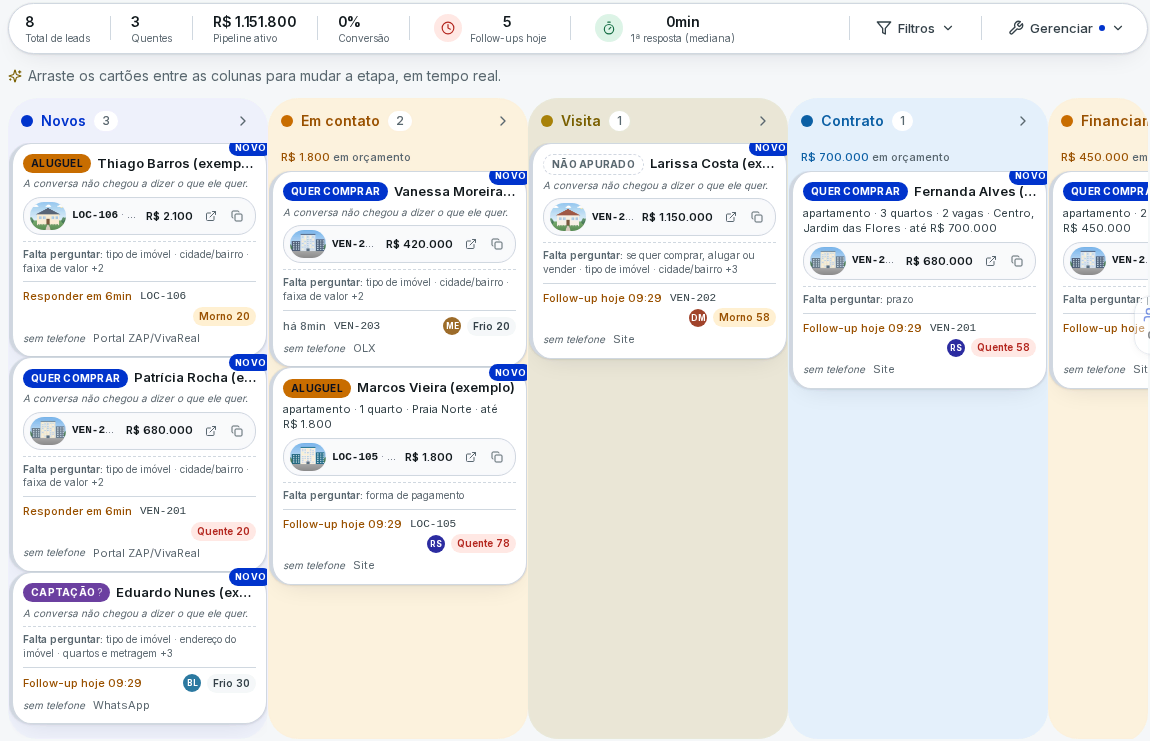Image resolution: width=1150 pixels, height=741 pixels.
Task: Click QUER COMPRAR tag on Fernanda Alves card
Action: coord(855,191)
